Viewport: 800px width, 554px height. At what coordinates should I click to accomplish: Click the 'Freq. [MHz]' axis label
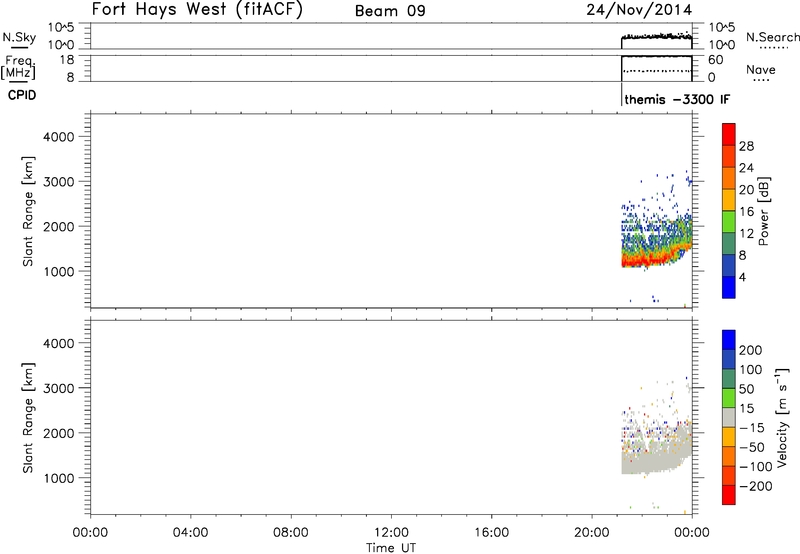tap(19, 67)
